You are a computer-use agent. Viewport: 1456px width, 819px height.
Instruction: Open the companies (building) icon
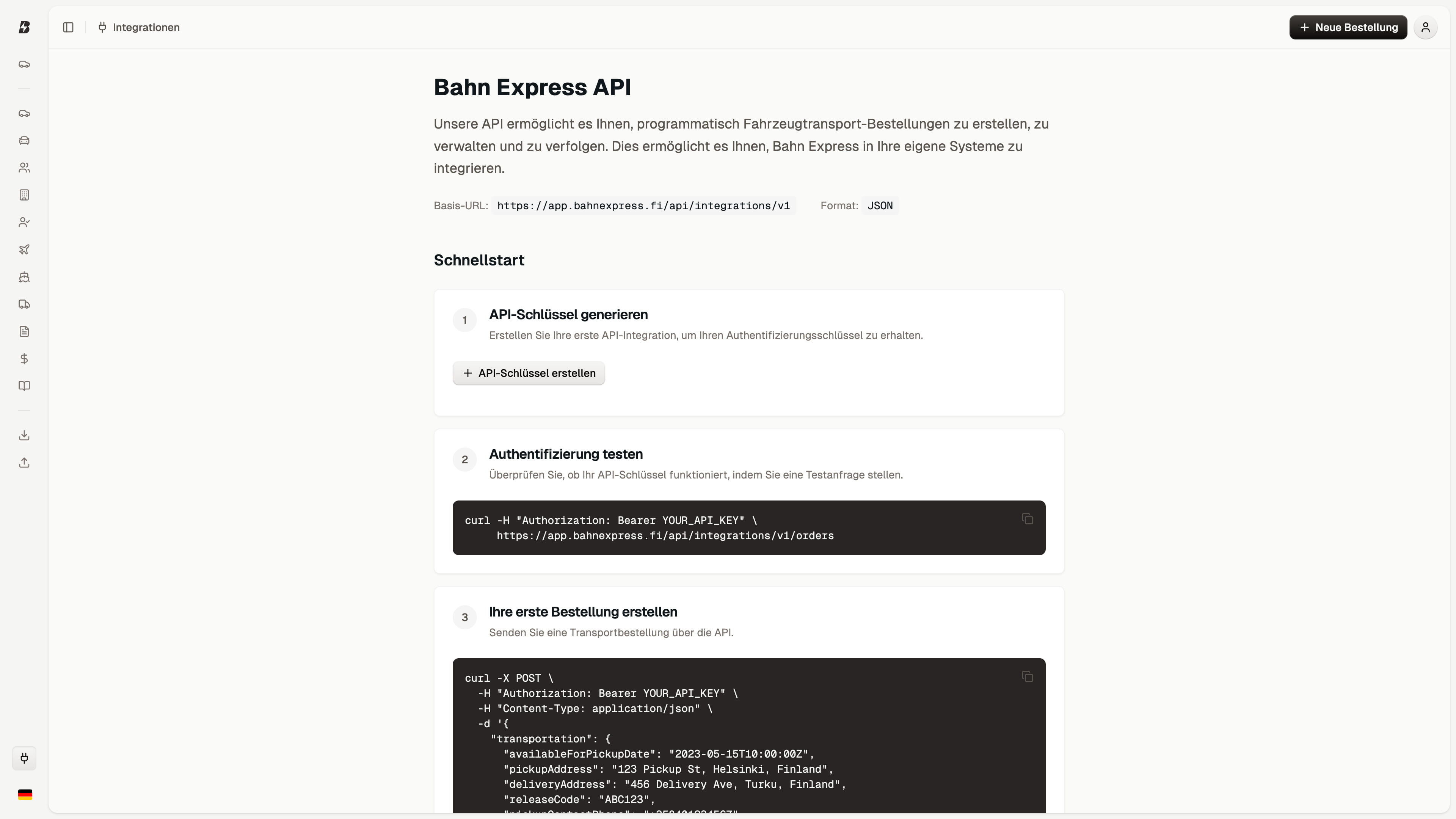click(x=24, y=195)
